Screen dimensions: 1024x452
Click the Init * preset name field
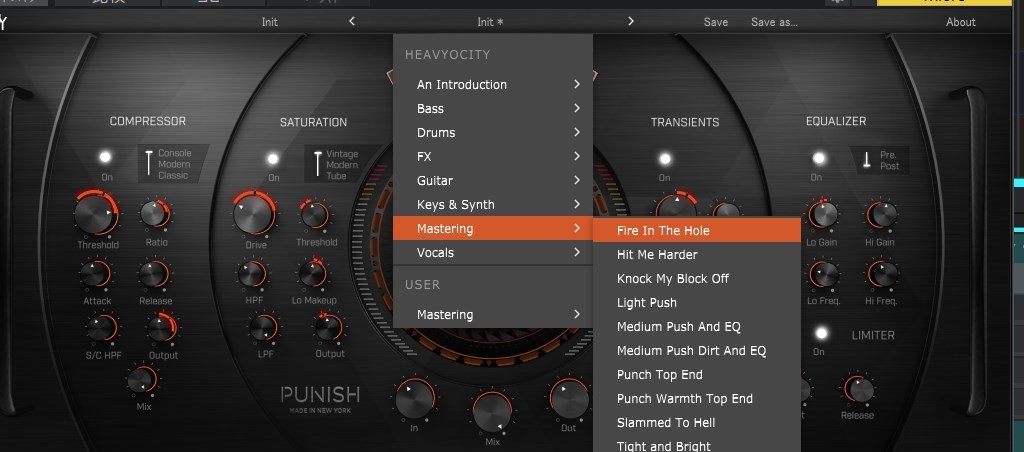coord(490,22)
